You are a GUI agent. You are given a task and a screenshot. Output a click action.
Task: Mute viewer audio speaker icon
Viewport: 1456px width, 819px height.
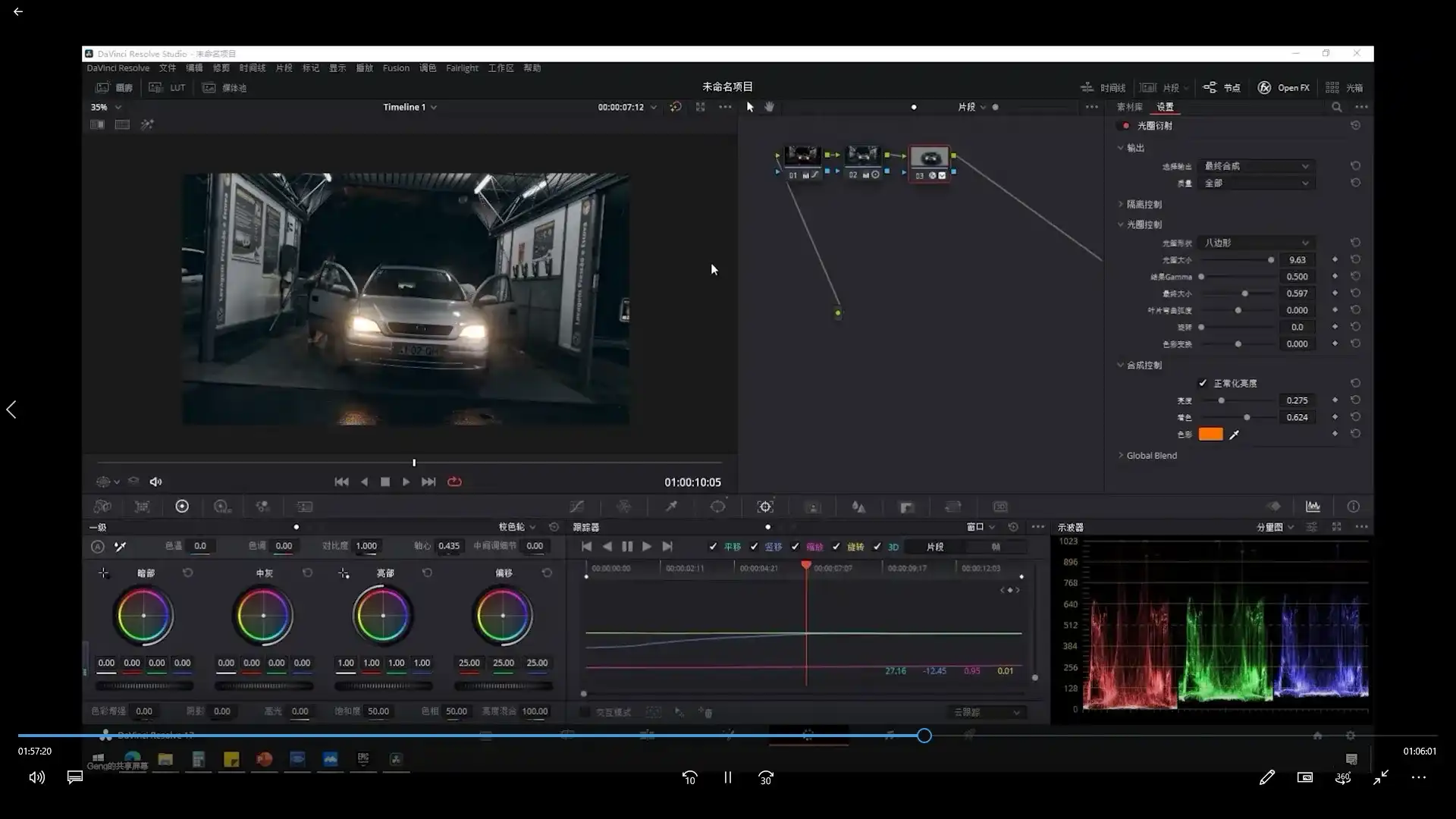[155, 482]
